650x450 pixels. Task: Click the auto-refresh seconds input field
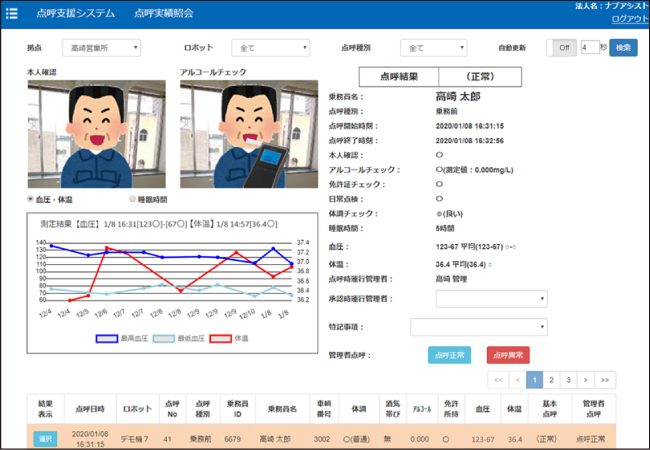pos(589,47)
